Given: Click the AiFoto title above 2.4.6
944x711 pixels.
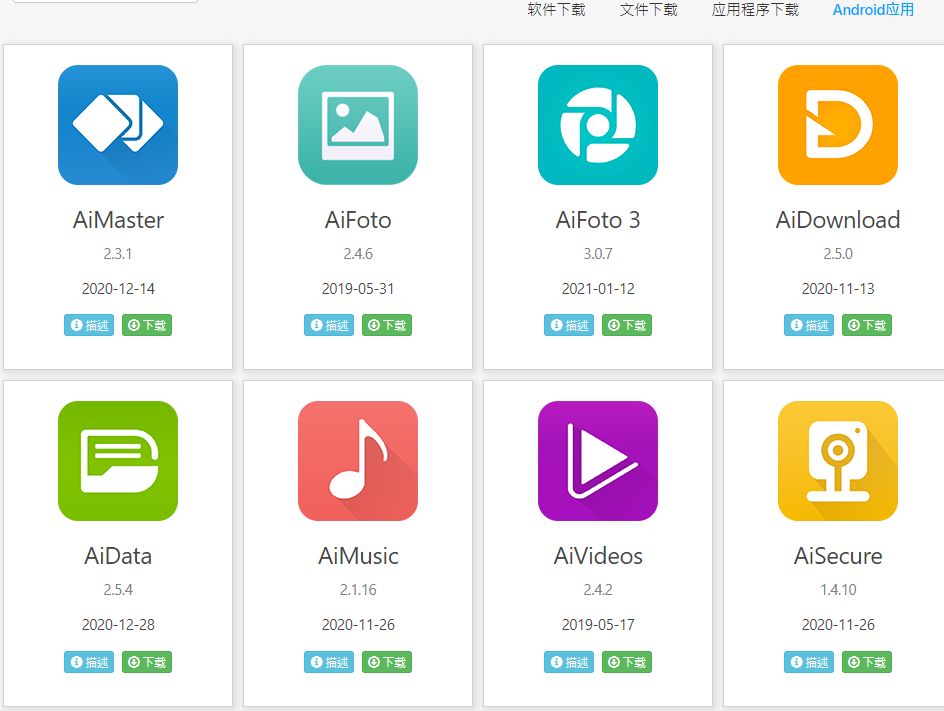Looking at the screenshot, I should point(358,220).
